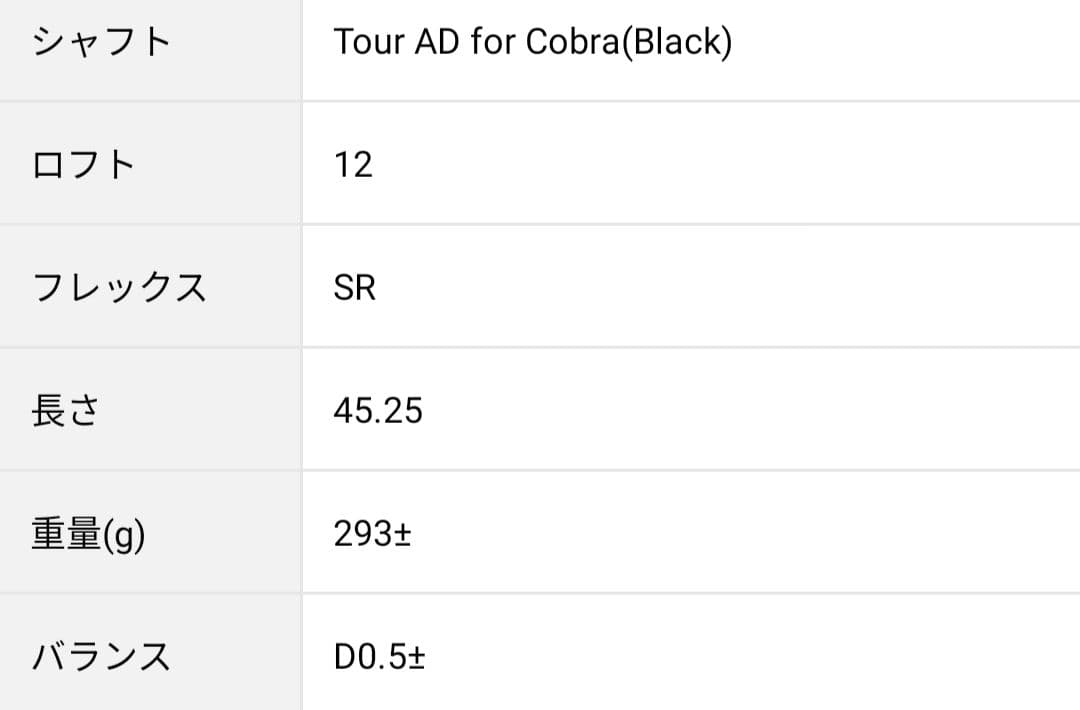Select the SR flex value
The image size is (1080, 710).
[x=355, y=288]
